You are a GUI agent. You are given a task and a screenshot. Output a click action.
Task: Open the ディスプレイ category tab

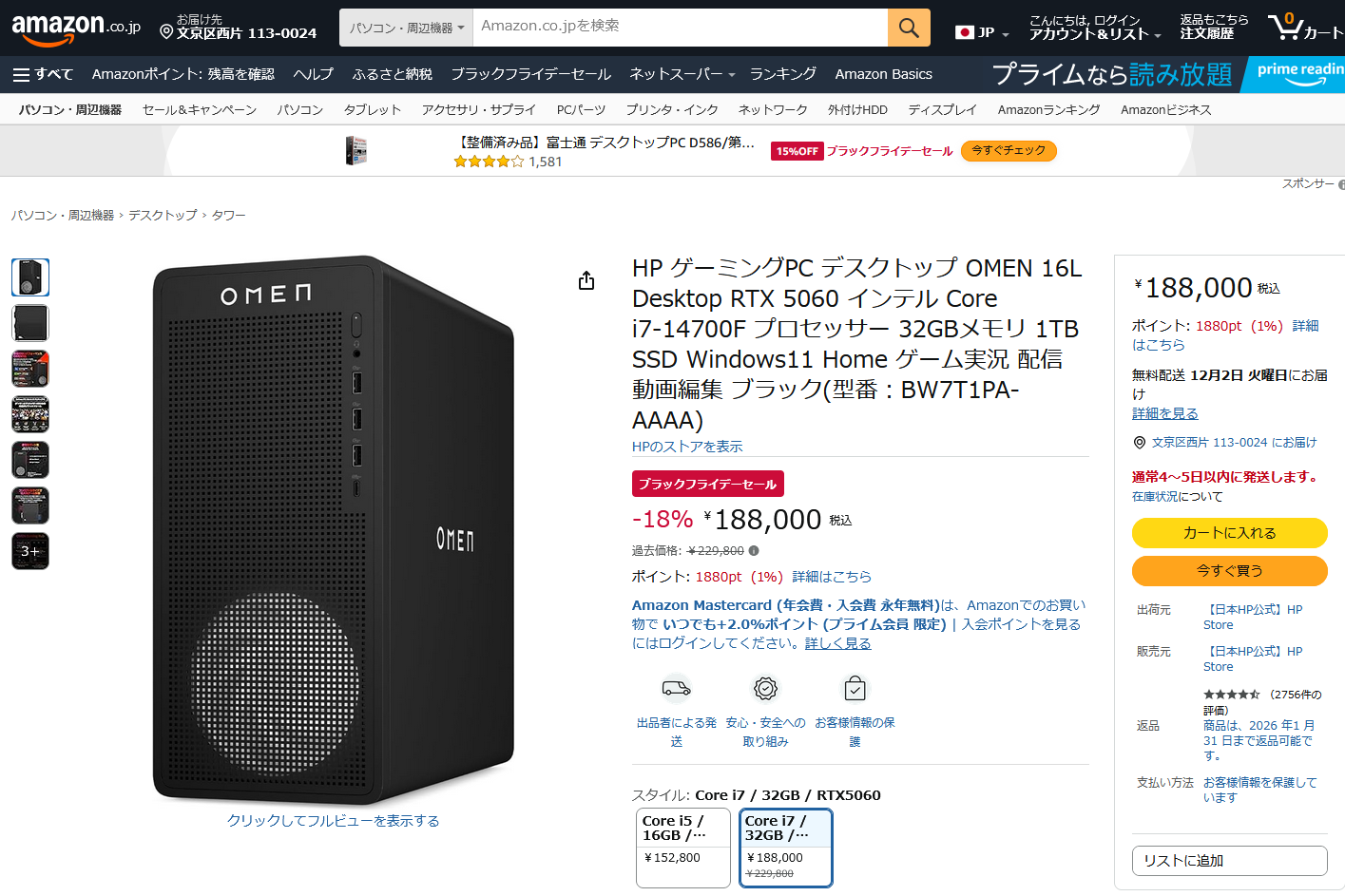[941, 110]
